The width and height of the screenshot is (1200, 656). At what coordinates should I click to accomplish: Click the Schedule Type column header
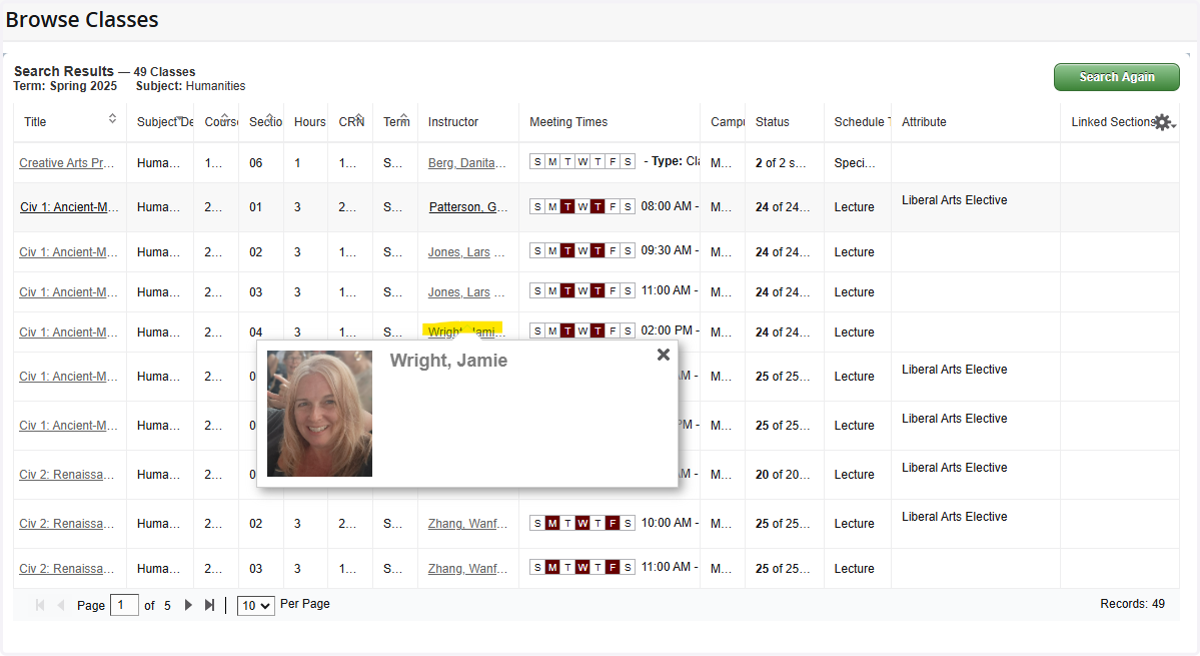860,122
